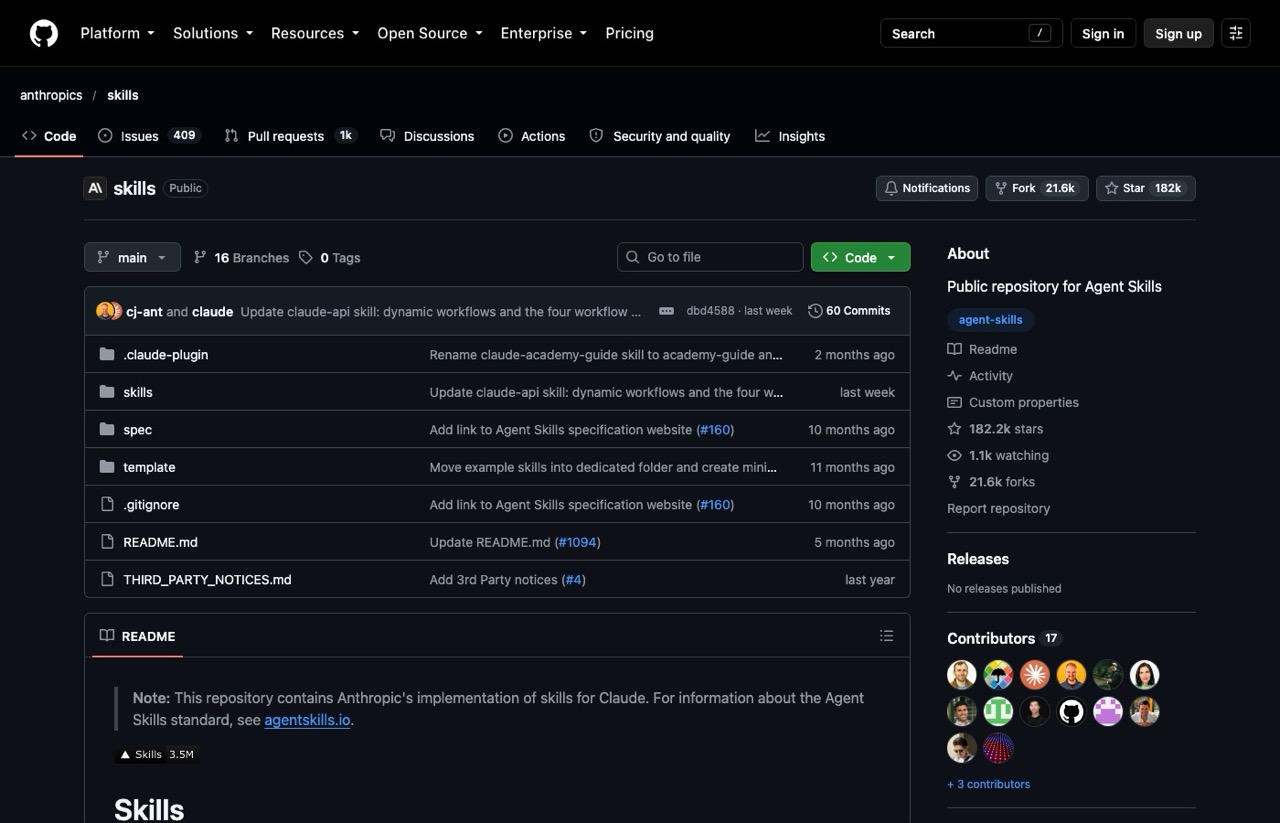Go to GitHub homepage via logo

[x=44, y=33]
